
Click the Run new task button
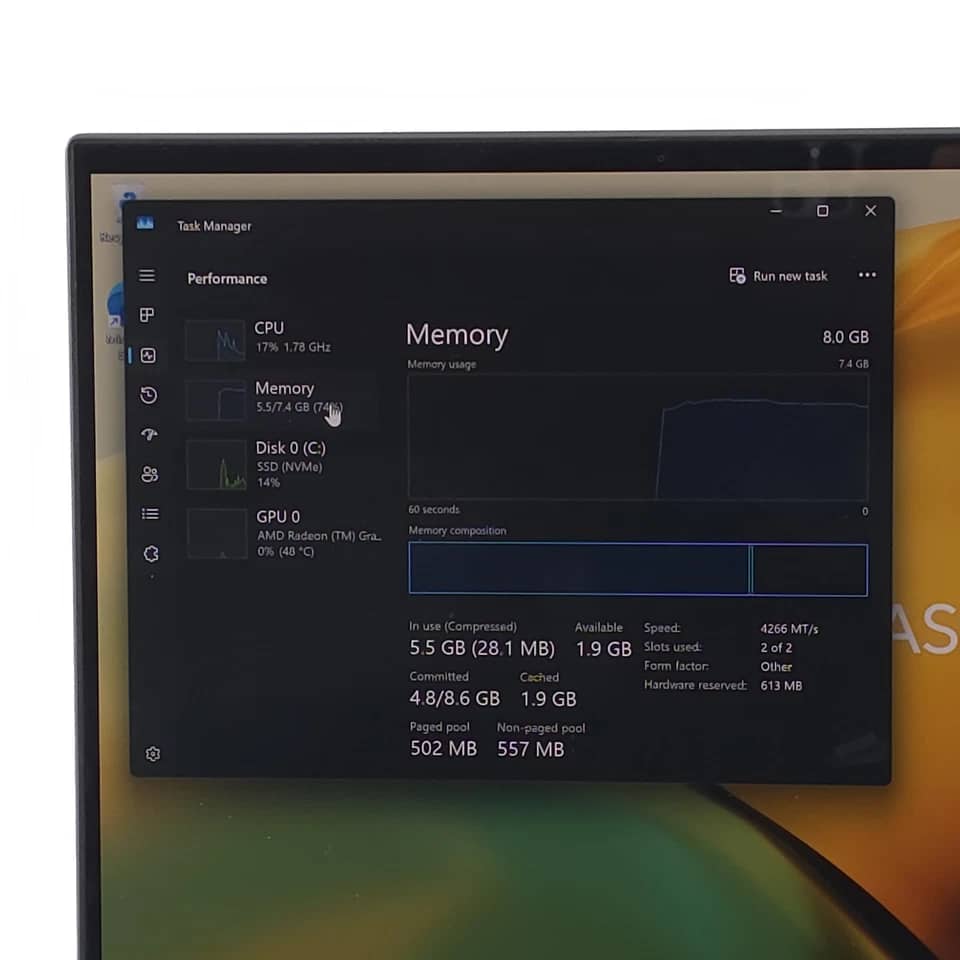click(778, 276)
